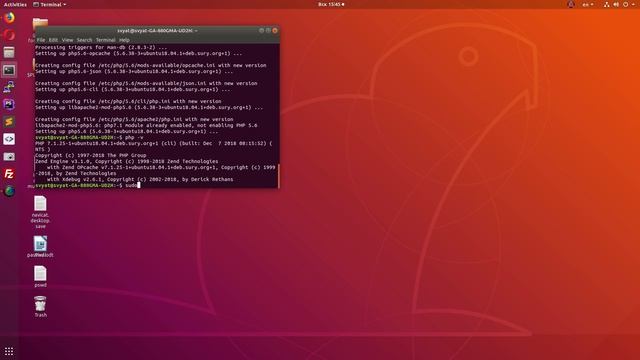640x360 pixels.
Task: Open the terminal Search menu
Action: coord(84,40)
